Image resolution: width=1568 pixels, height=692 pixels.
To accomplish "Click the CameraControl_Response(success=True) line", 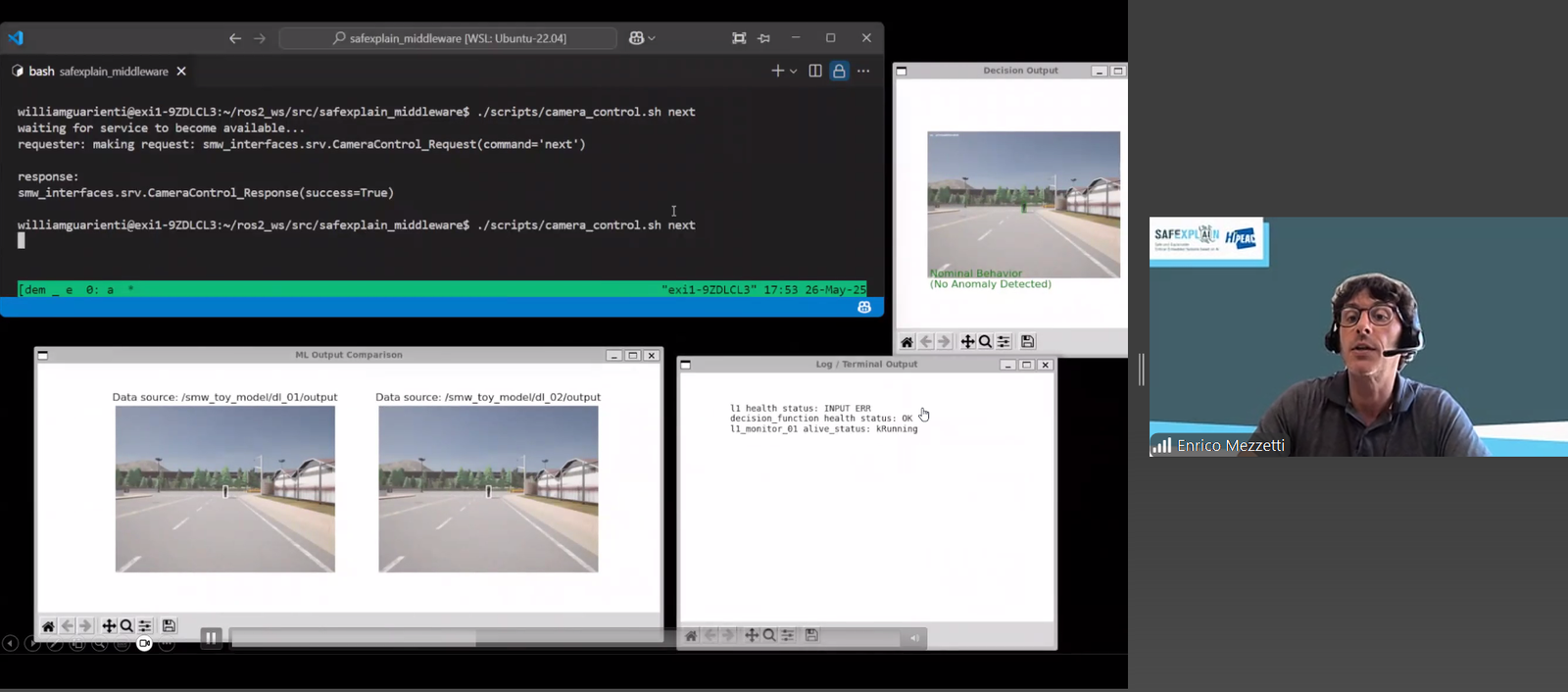I will 206,192.
